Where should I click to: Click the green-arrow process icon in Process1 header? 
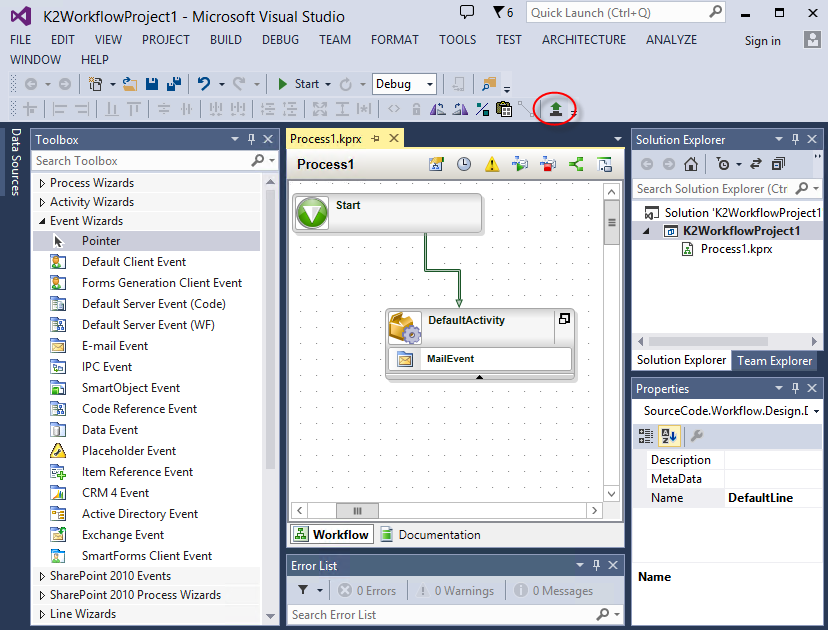[520, 164]
